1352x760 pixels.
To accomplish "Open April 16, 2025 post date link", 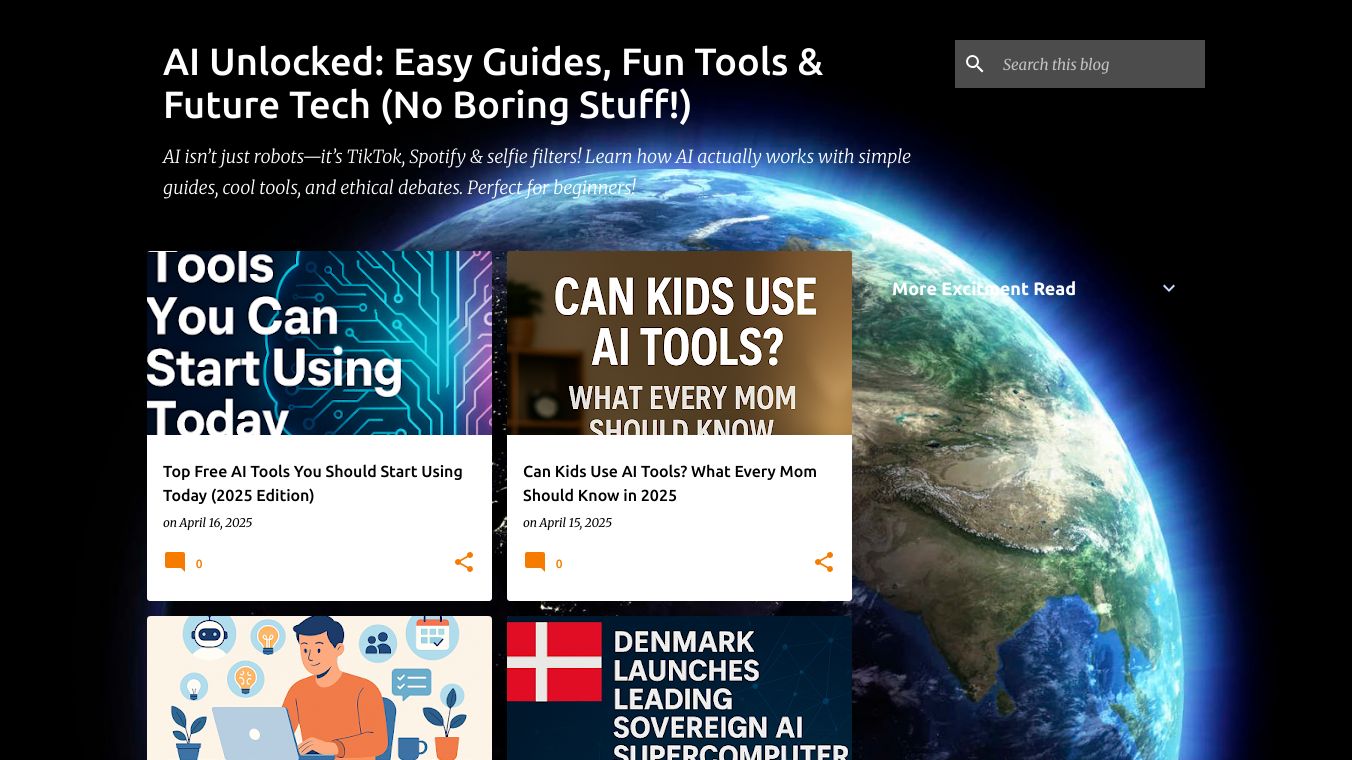I will pyautogui.click(x=215, y=523).
